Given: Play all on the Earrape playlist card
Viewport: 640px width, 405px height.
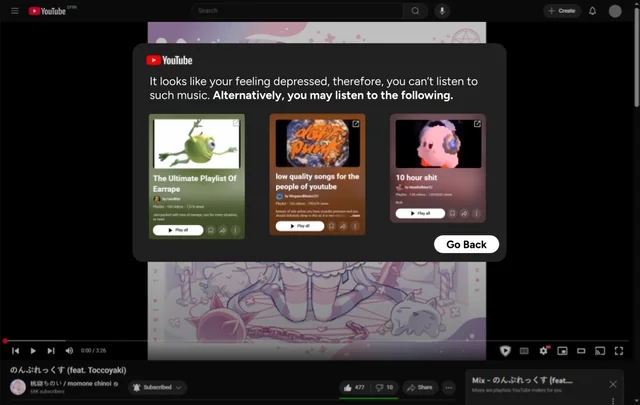Looking at the screenshot, I should tap(178, 230).
